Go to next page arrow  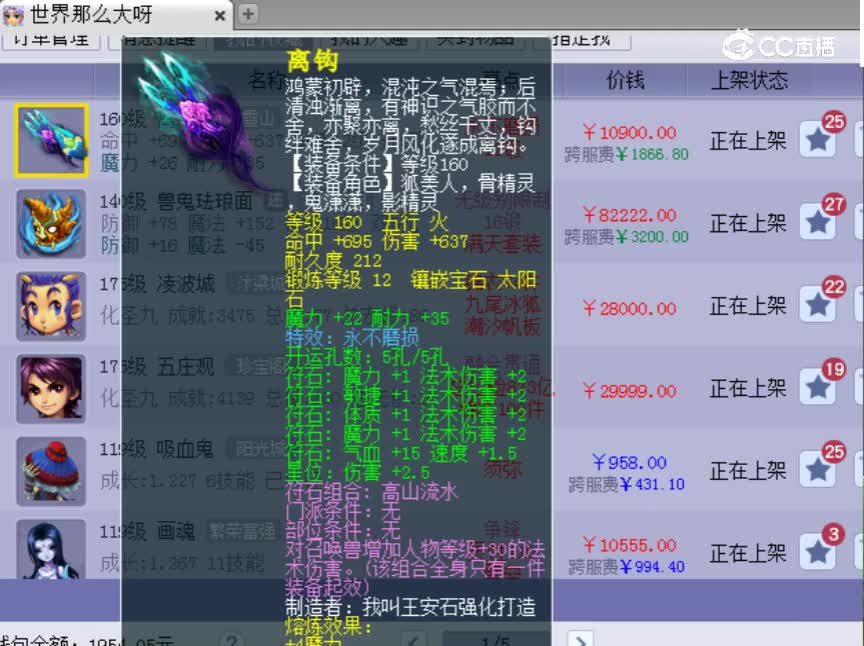pos(580,639)
